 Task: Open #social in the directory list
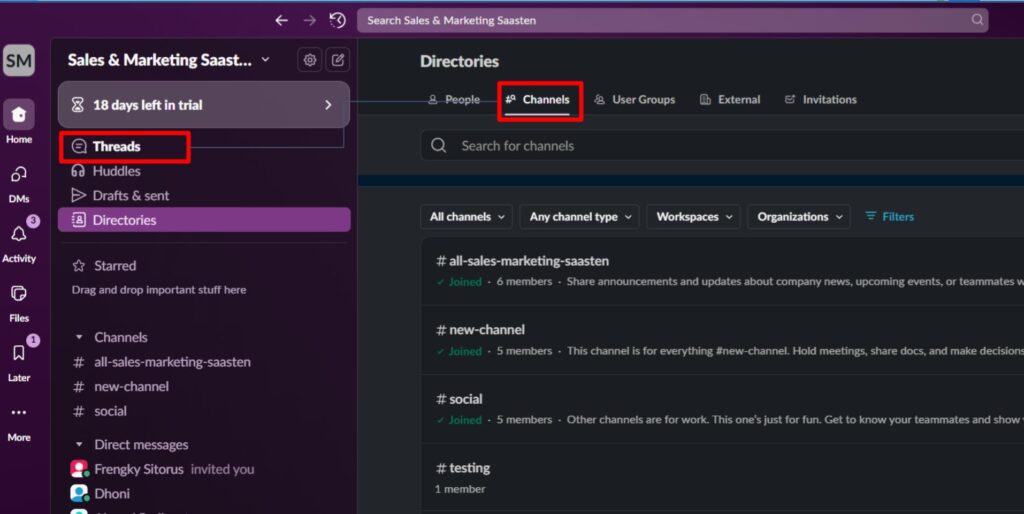click(x=459, y=399)
